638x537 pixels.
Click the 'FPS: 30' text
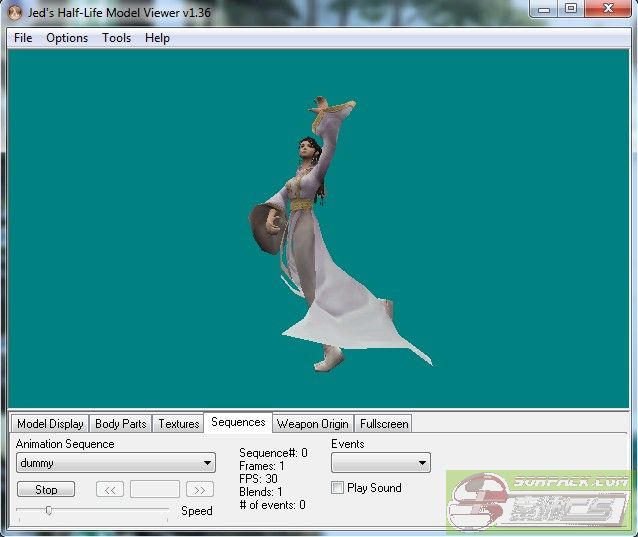pos(258,478)
